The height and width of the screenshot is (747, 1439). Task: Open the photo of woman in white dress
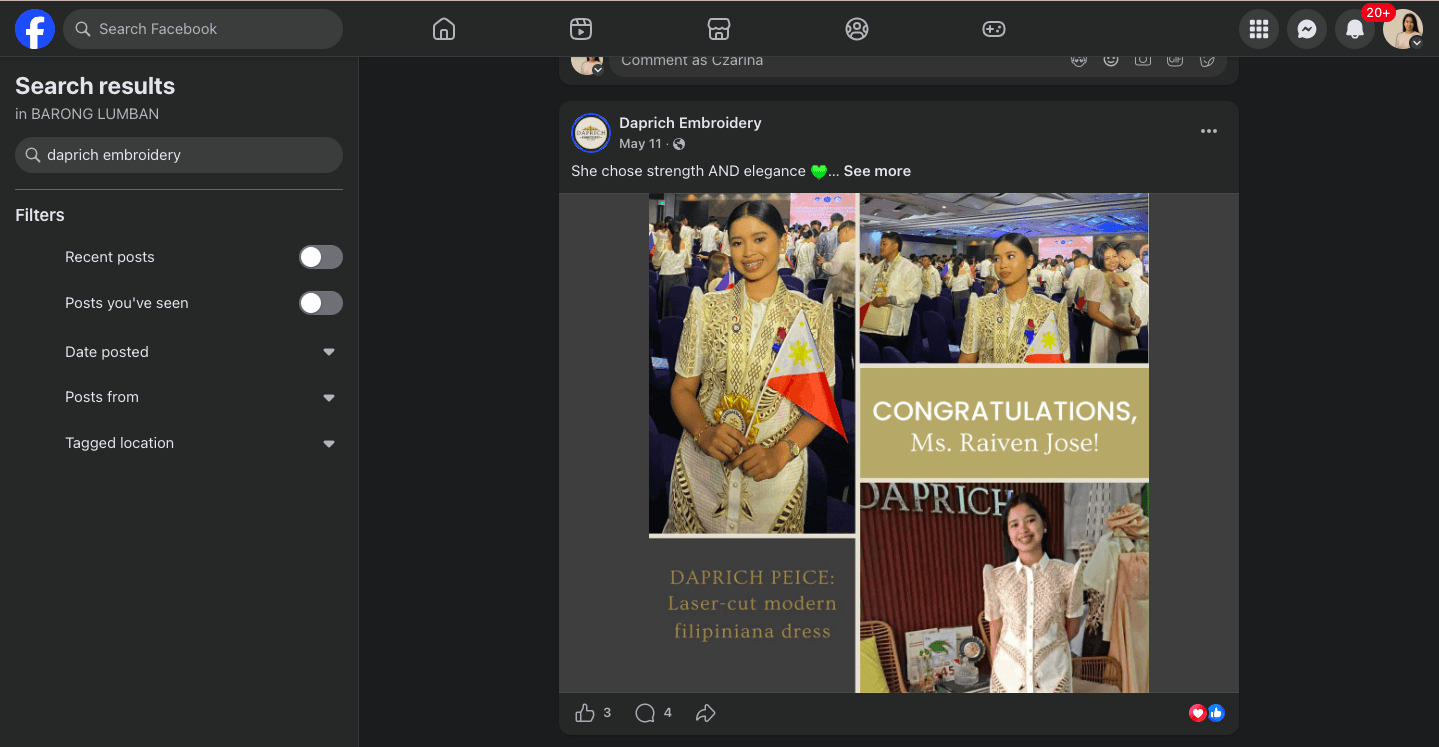pos(1004,588)
